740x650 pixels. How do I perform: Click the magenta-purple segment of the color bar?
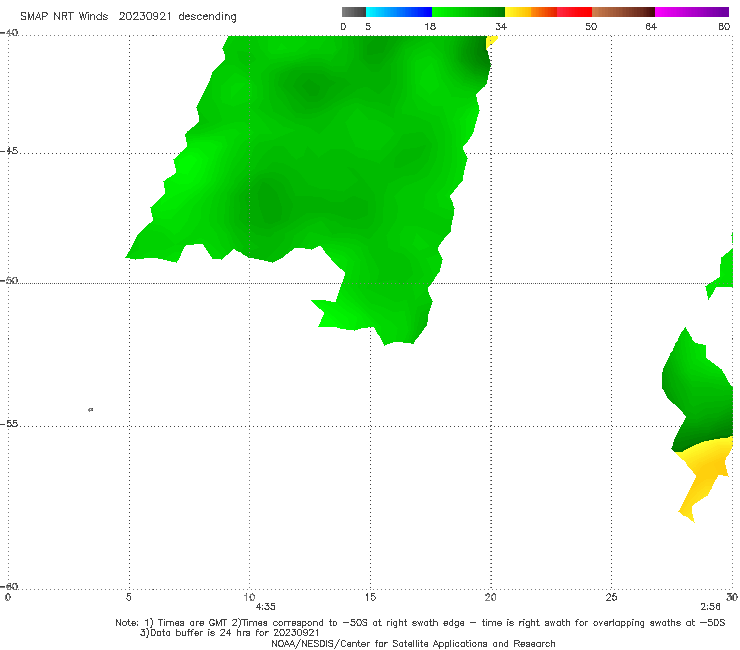pyautogui.click(x=692, y=12)
